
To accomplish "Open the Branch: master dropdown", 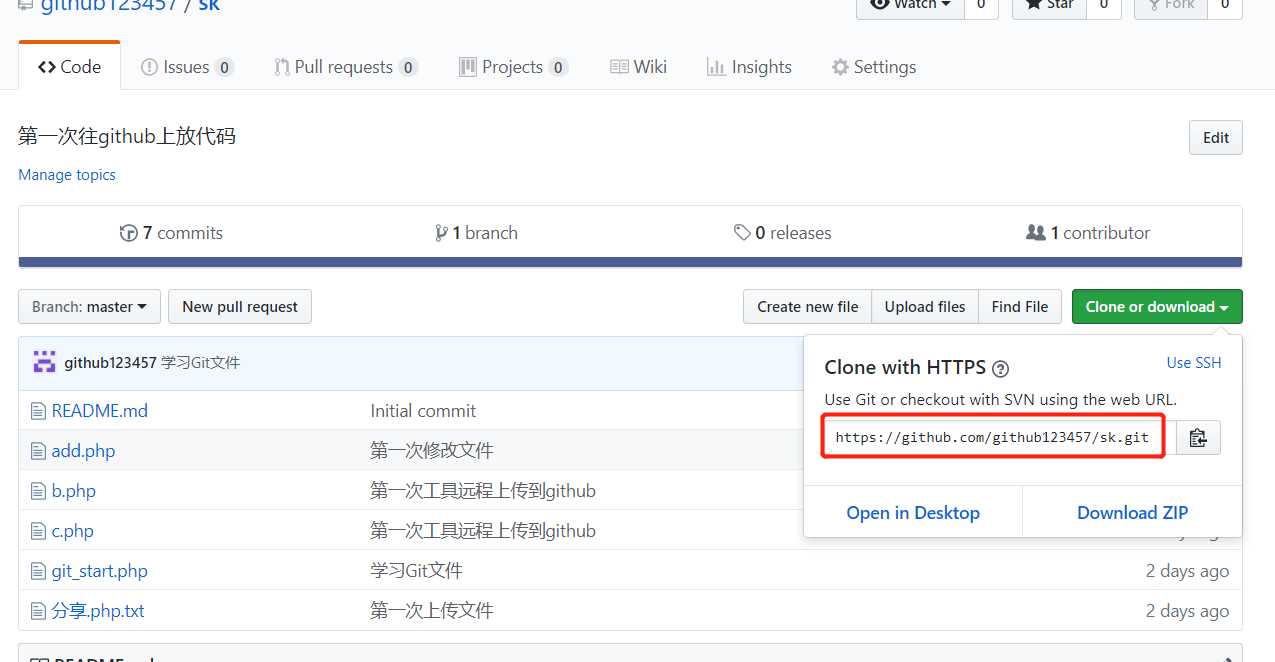I will pyautogui.click(x=89, y=307).
